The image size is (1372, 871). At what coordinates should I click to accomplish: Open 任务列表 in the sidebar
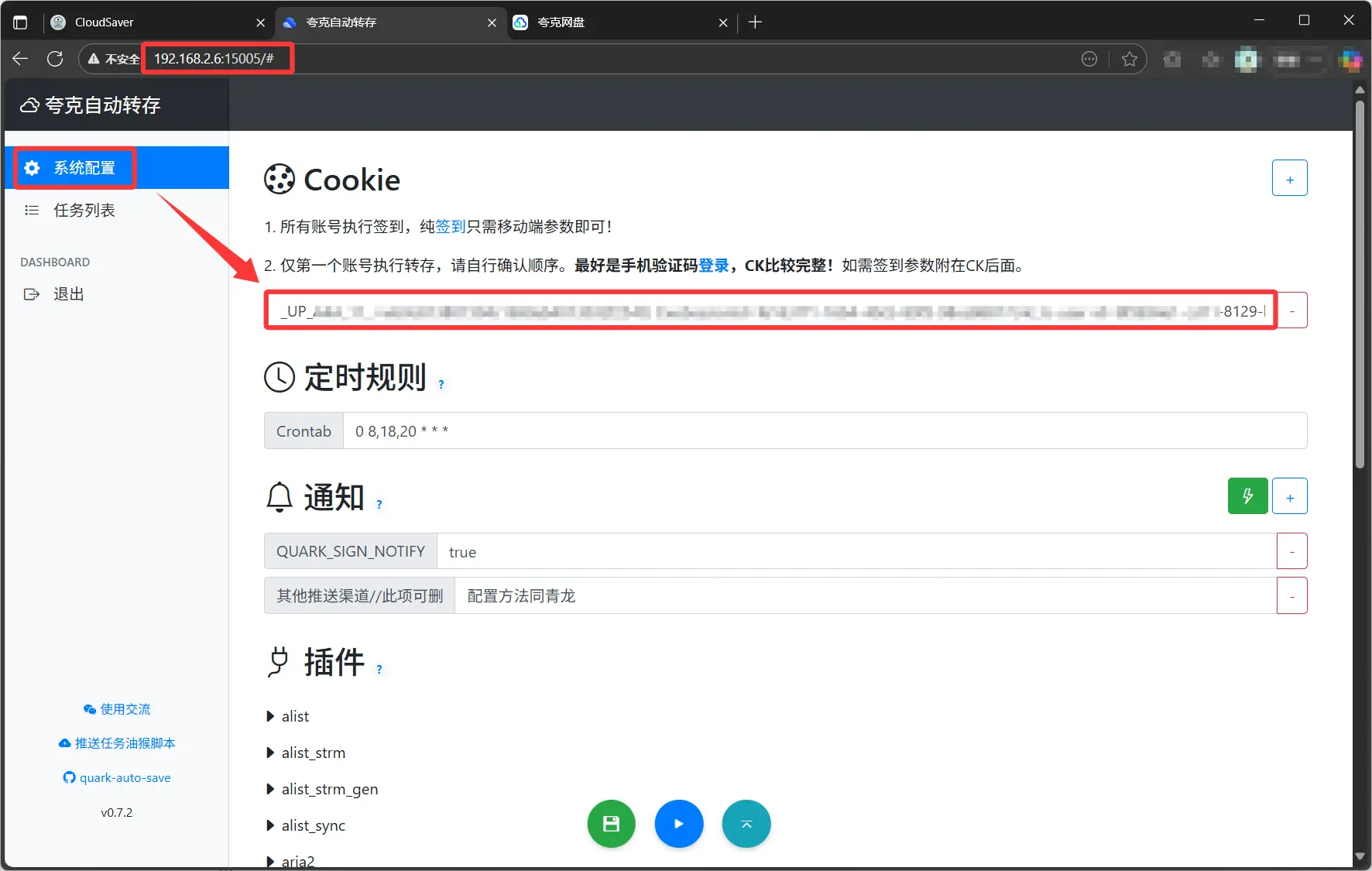[x=84, y=210]
